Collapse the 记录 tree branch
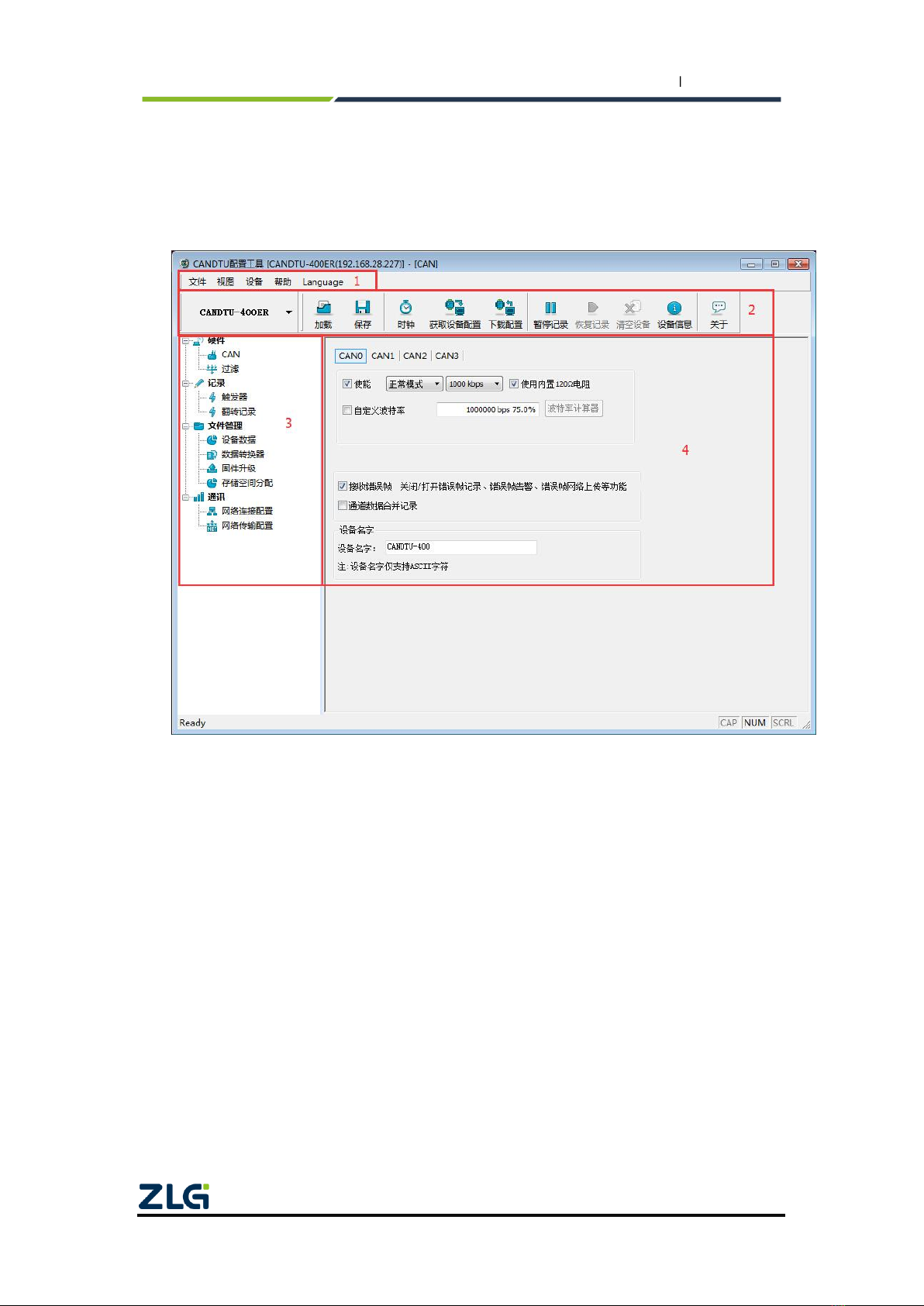The height and width of the screenshot is (1306, 924). 186,383
